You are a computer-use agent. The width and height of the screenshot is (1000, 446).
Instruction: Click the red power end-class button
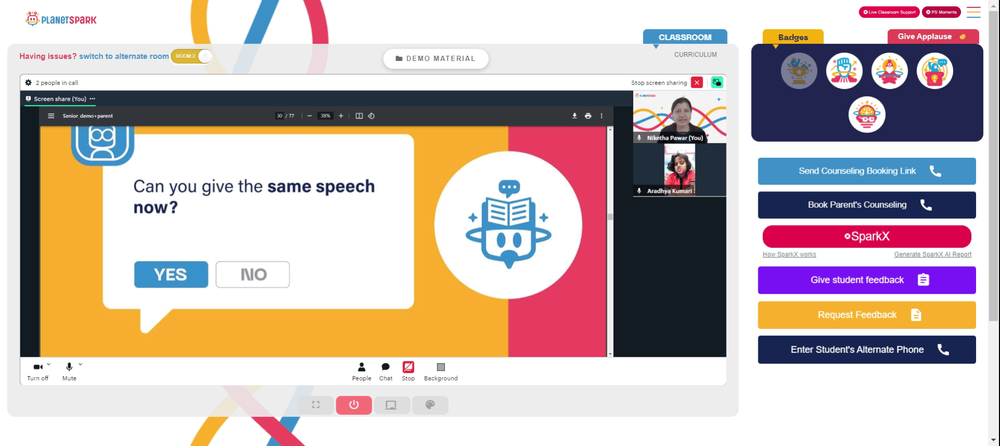pyautogui.click(x=354, y=405)
